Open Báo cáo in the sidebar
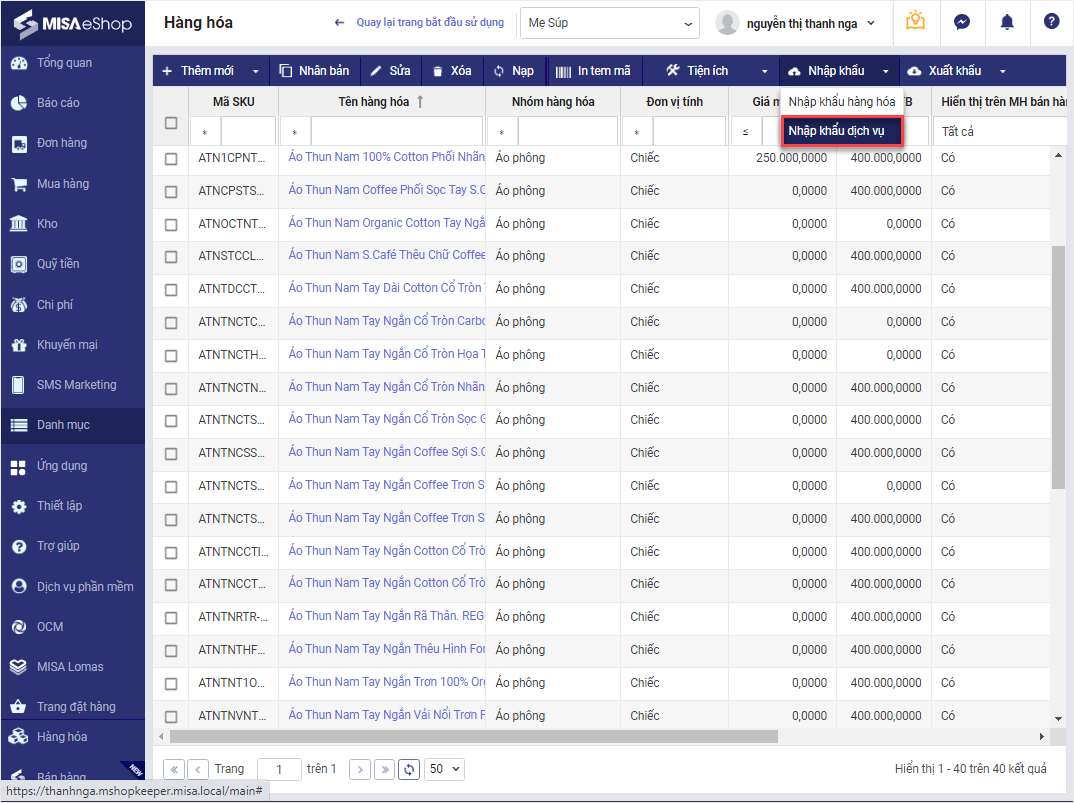This screenshot has height=803, width=1074. tap(58, 103)
